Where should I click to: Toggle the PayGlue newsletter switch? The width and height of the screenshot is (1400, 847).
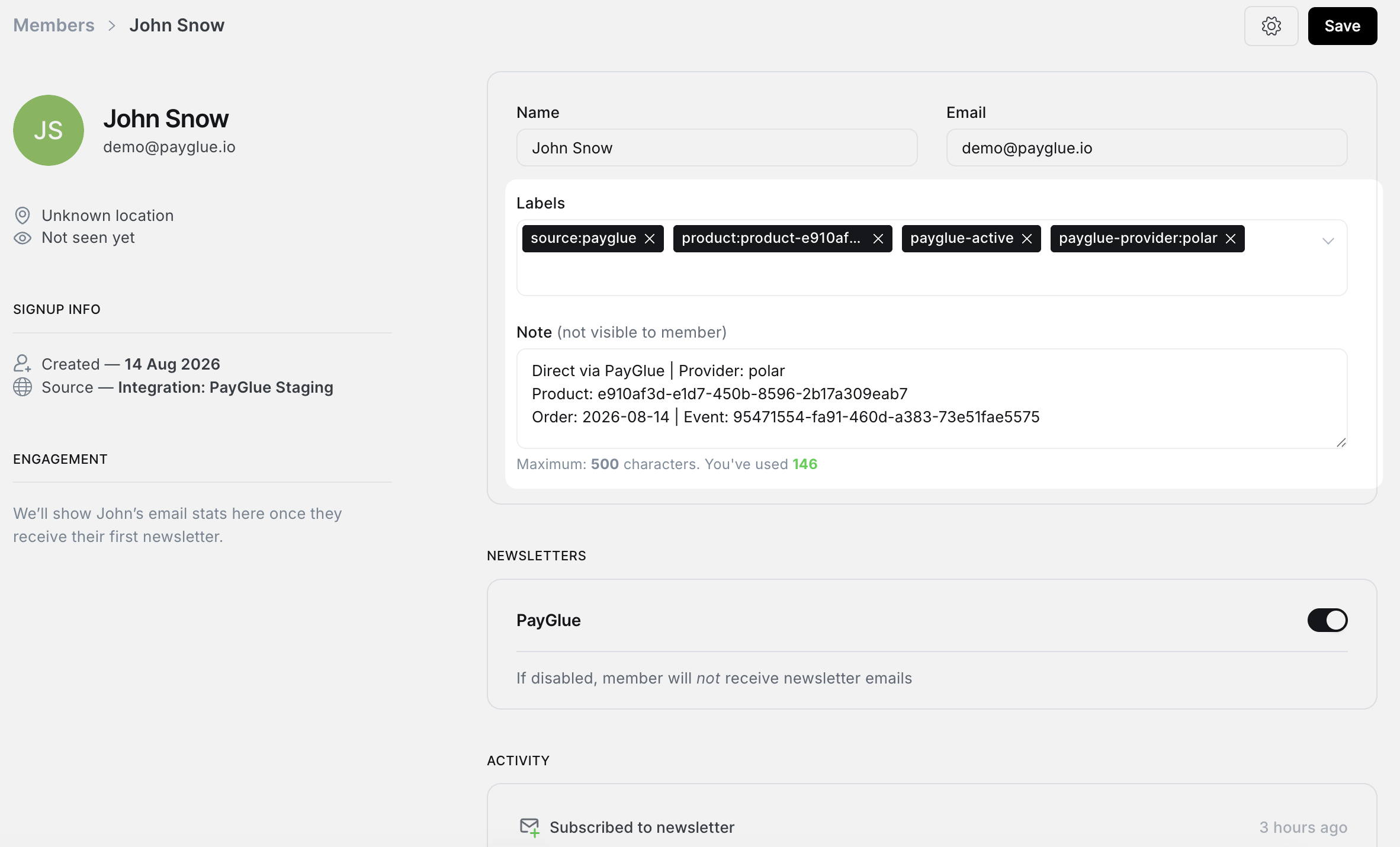point(1327,620)
